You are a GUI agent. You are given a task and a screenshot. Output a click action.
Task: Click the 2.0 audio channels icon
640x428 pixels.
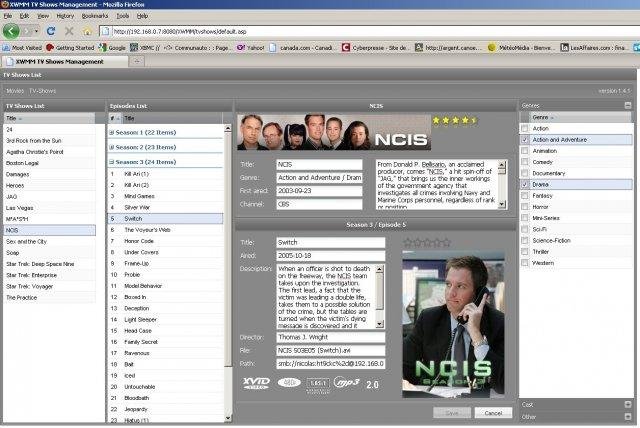[x=372, y=384]
